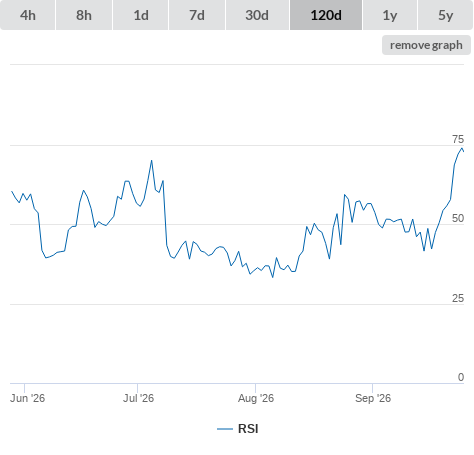Image resolution: width=474 pixels, height=455 pixels.
Task: Click the Aug '26 axis label
Action: pyautogui.click(x=256, y=398)
